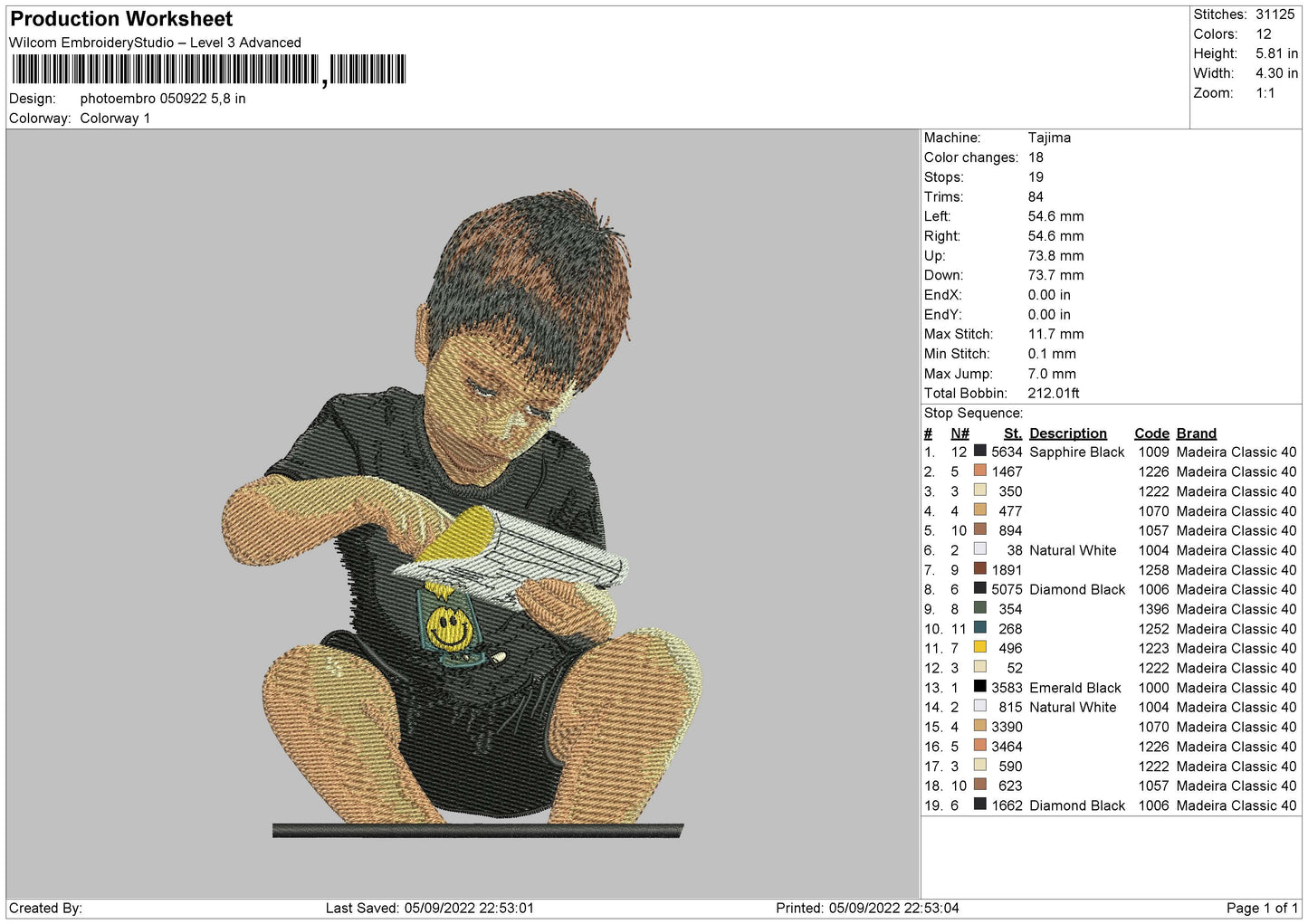The width and height of the screenshot is (1308, 924).
Task: Click the Created By footer label
Action: pyautogui.click(x=45, y=909)
